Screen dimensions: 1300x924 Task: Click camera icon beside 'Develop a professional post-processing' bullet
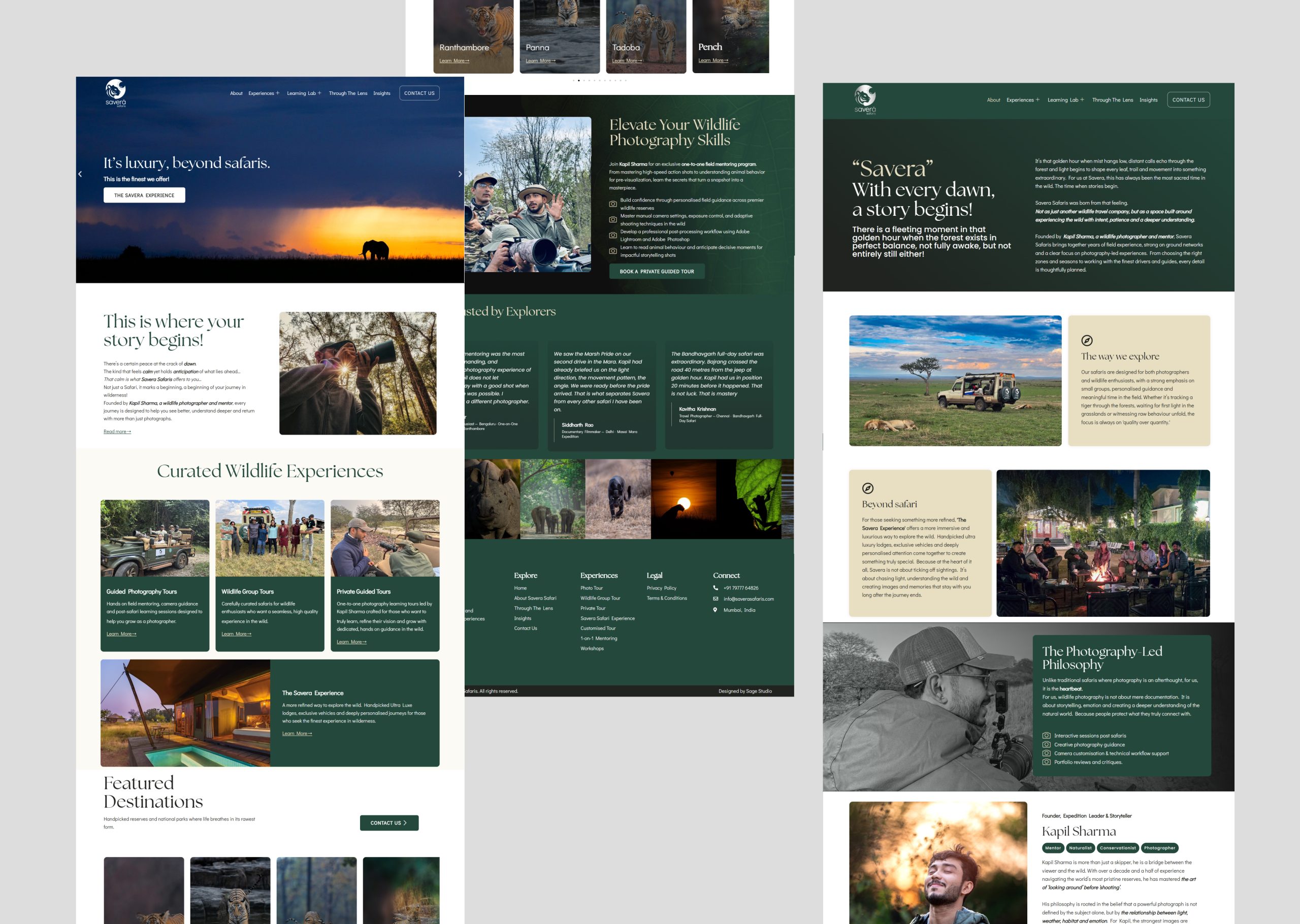[613, 235]
